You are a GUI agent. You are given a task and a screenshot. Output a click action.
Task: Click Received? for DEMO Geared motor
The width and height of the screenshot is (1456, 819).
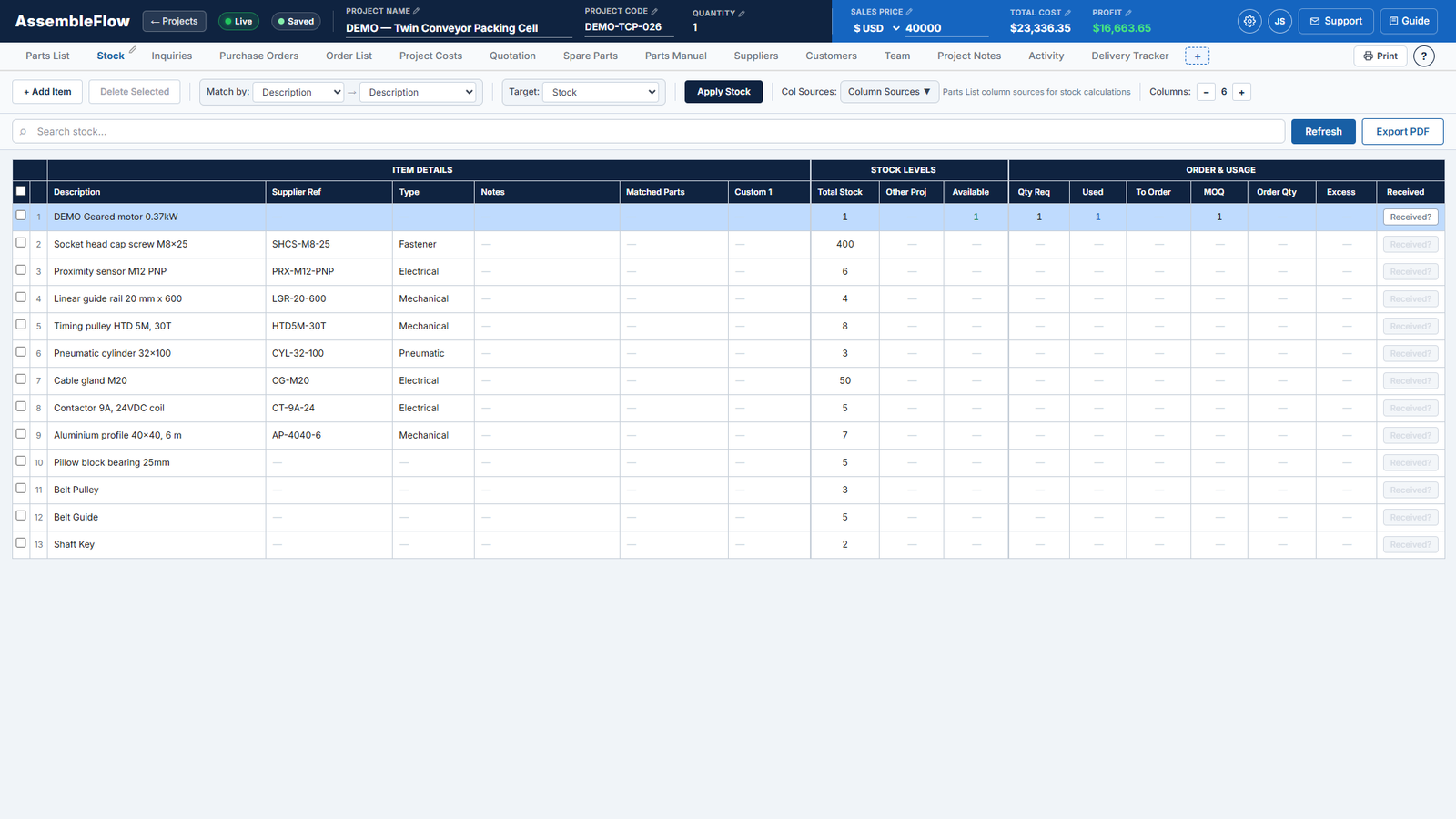[x=1410, y=217]
